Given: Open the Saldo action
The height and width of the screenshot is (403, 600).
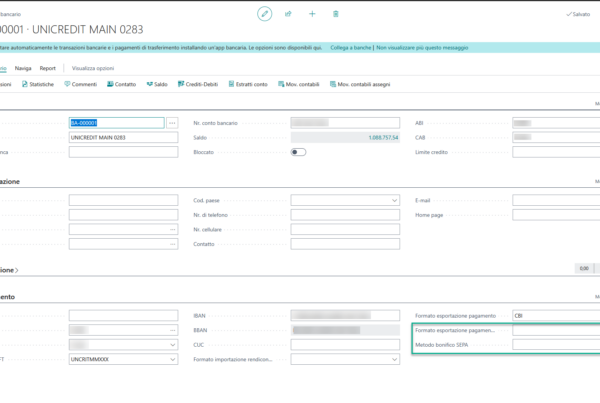Looking at the screenshot, I should [157, 84].
